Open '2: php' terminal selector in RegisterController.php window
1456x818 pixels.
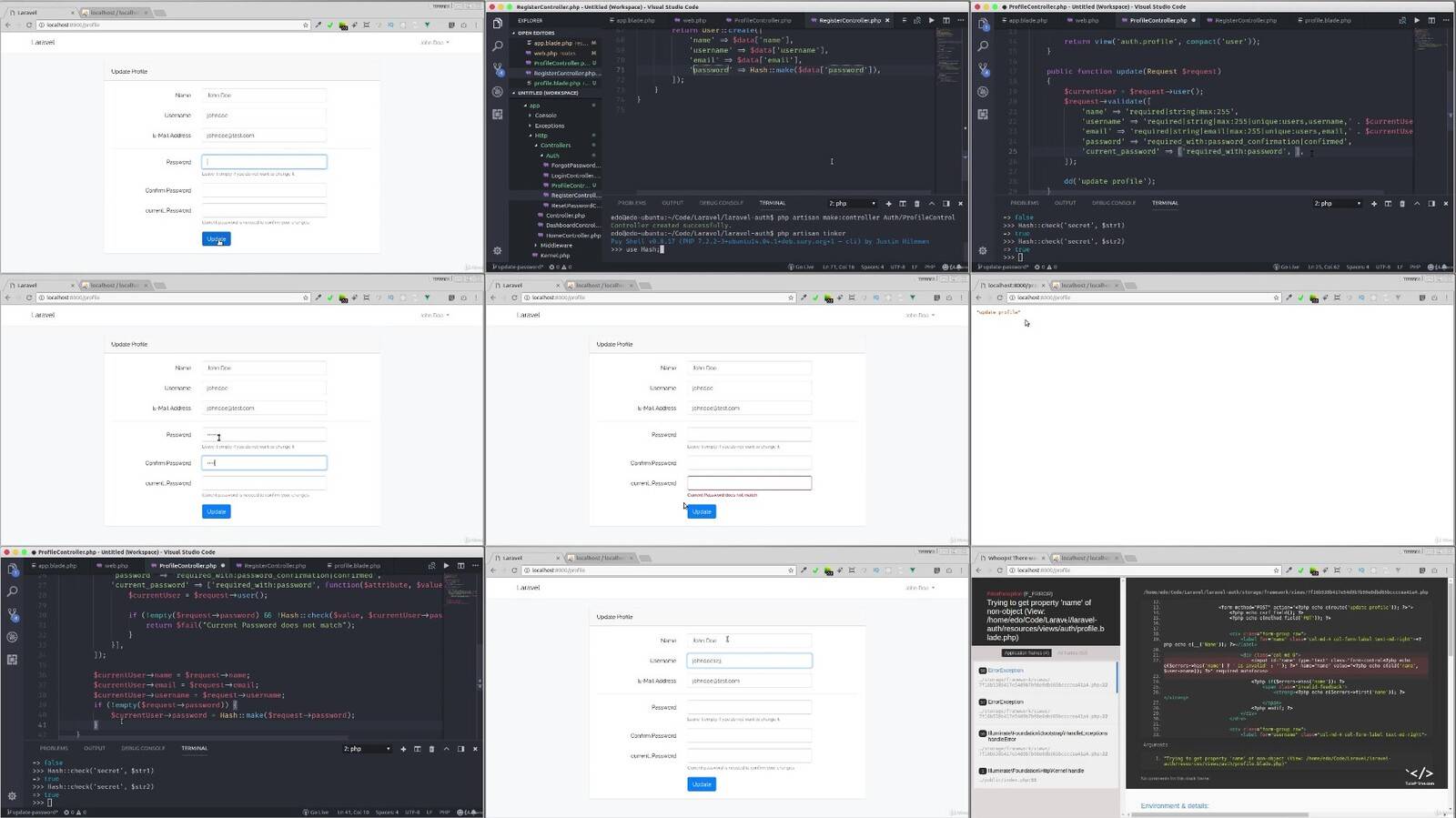click(x=852, y=204)
